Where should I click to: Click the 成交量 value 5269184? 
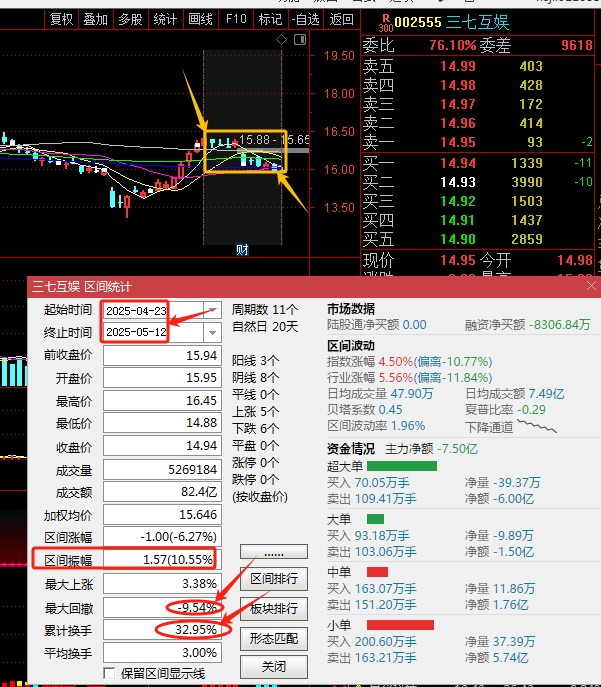click(x=163, y=470)
